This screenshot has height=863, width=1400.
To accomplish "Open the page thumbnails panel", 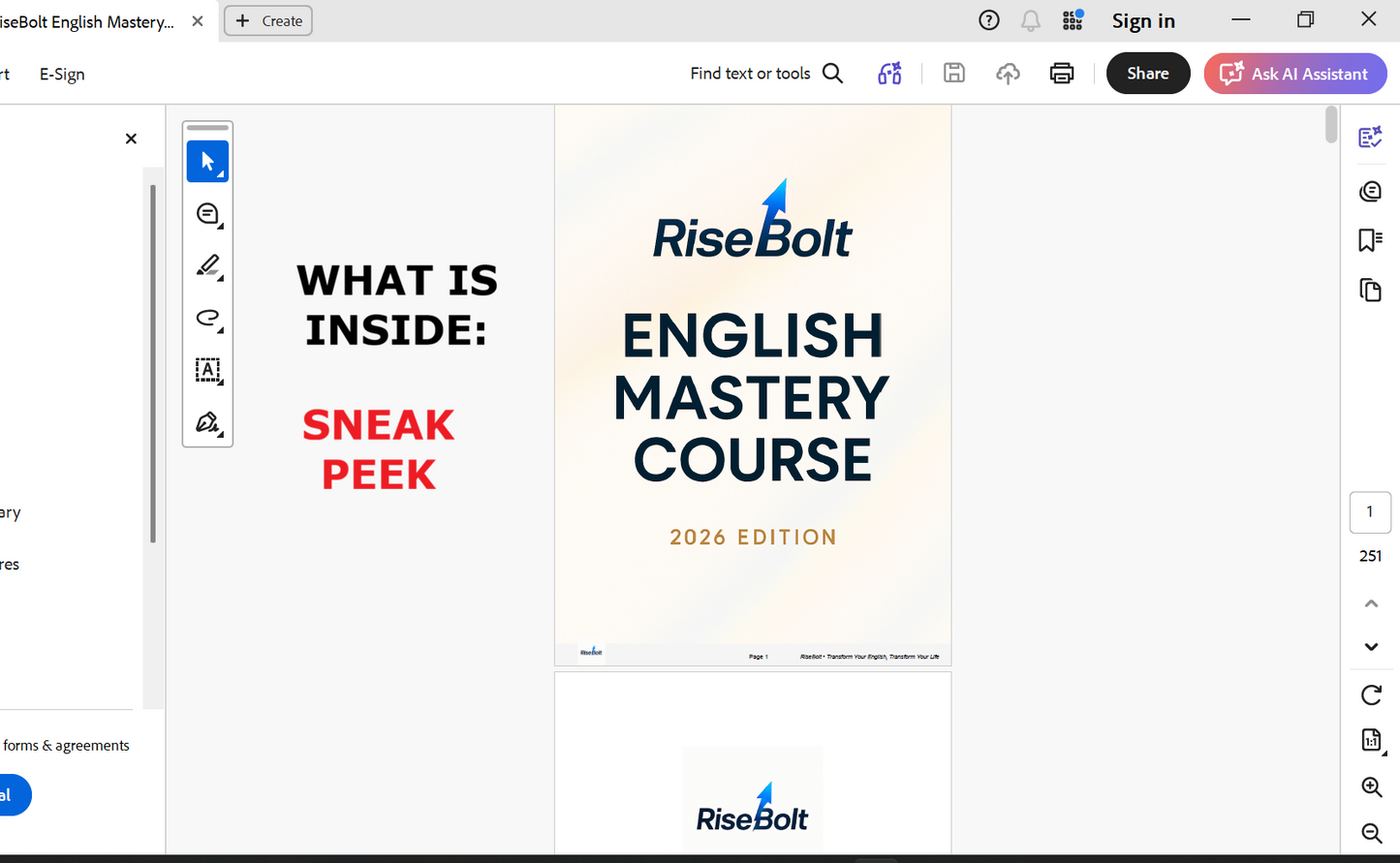I will tap(1370, 290).
